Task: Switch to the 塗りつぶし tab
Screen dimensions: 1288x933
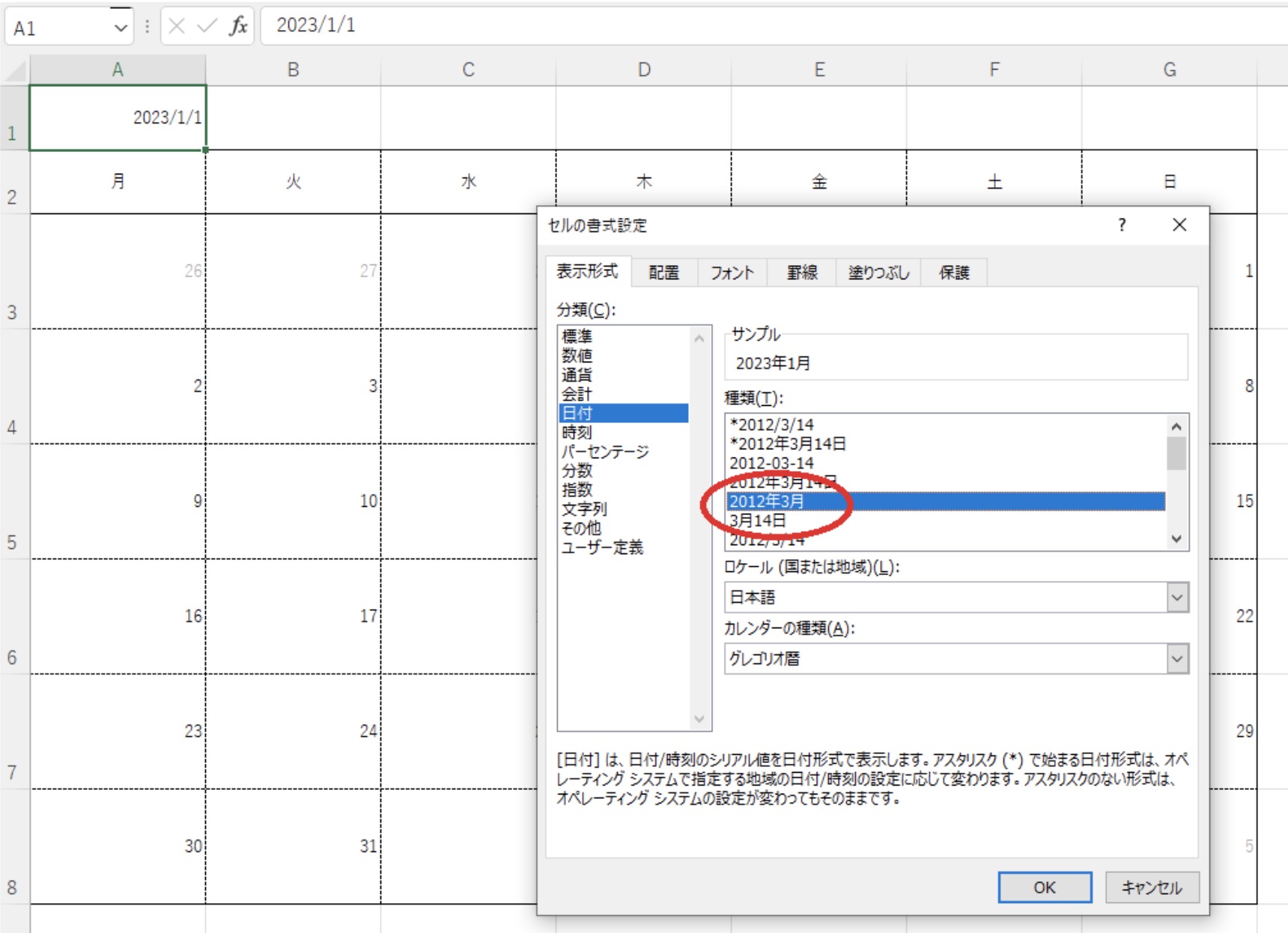Action: tap(878, 273)
